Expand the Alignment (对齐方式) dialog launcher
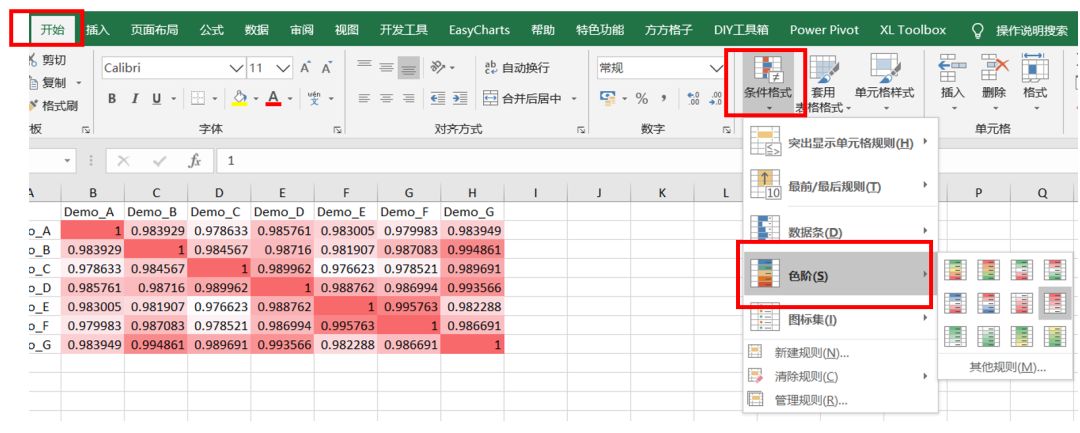The height and width of the screenshot is (433, 1080). 582,129
